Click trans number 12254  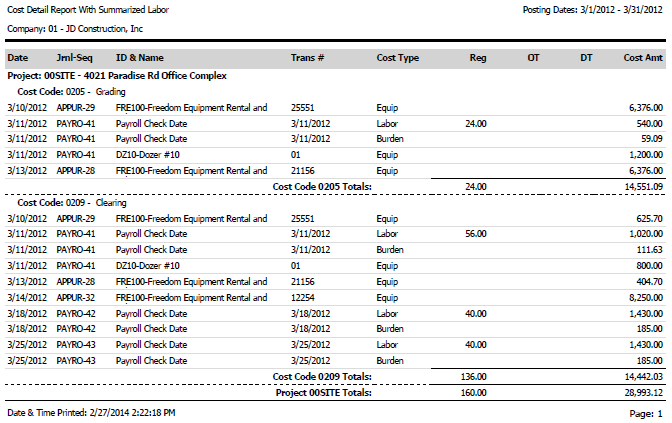pyautogui.click(x=303, y=297)
